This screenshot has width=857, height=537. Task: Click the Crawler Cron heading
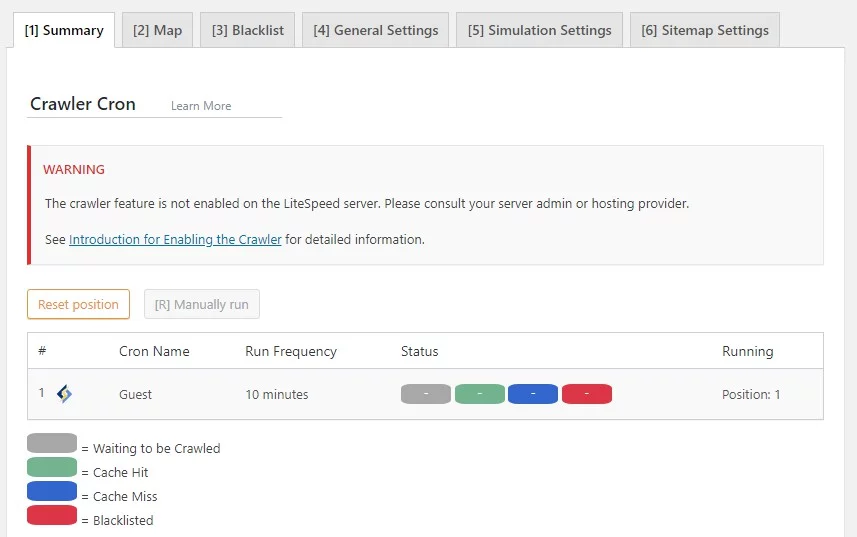83,104
